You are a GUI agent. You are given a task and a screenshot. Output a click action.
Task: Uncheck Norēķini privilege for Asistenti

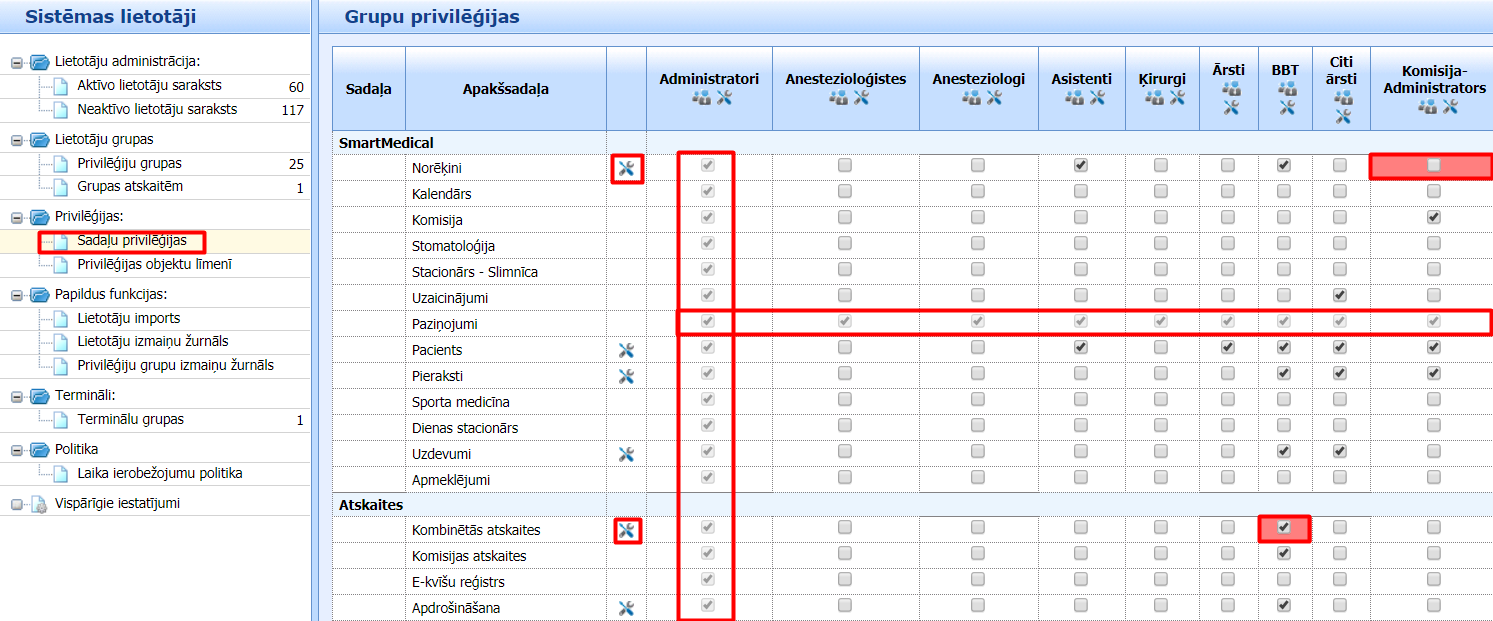[x=1081, y=165]
